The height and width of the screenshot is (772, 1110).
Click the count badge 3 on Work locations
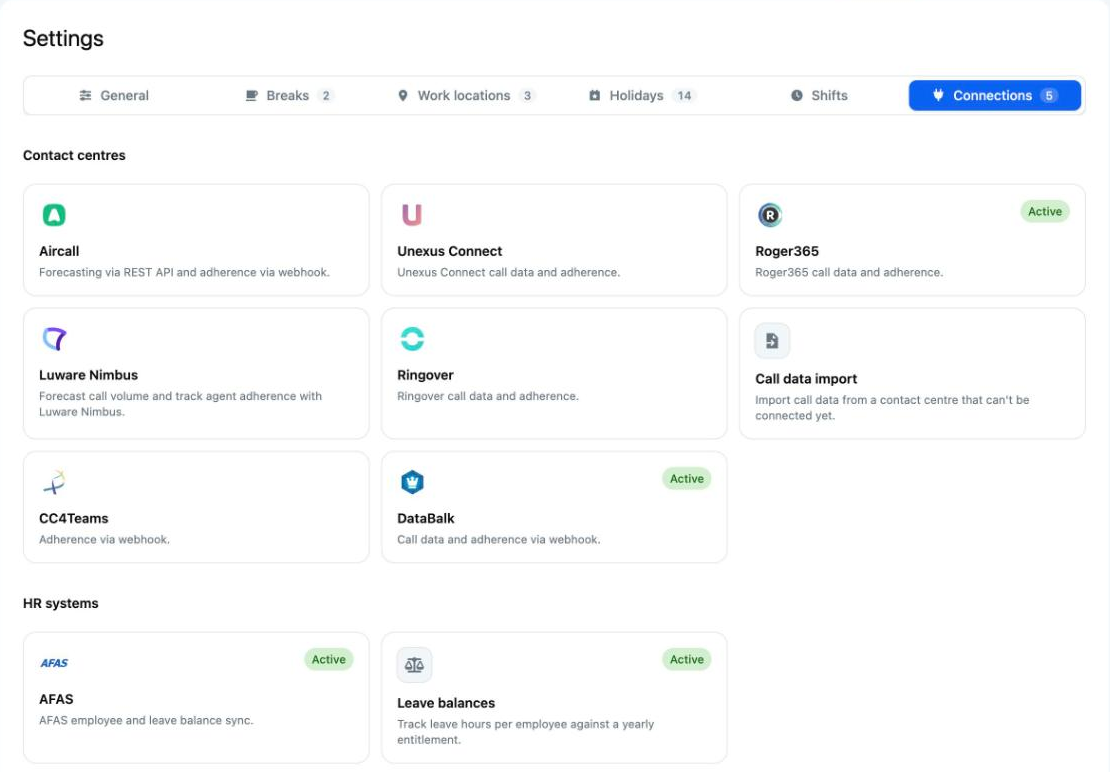pos(527,96)
